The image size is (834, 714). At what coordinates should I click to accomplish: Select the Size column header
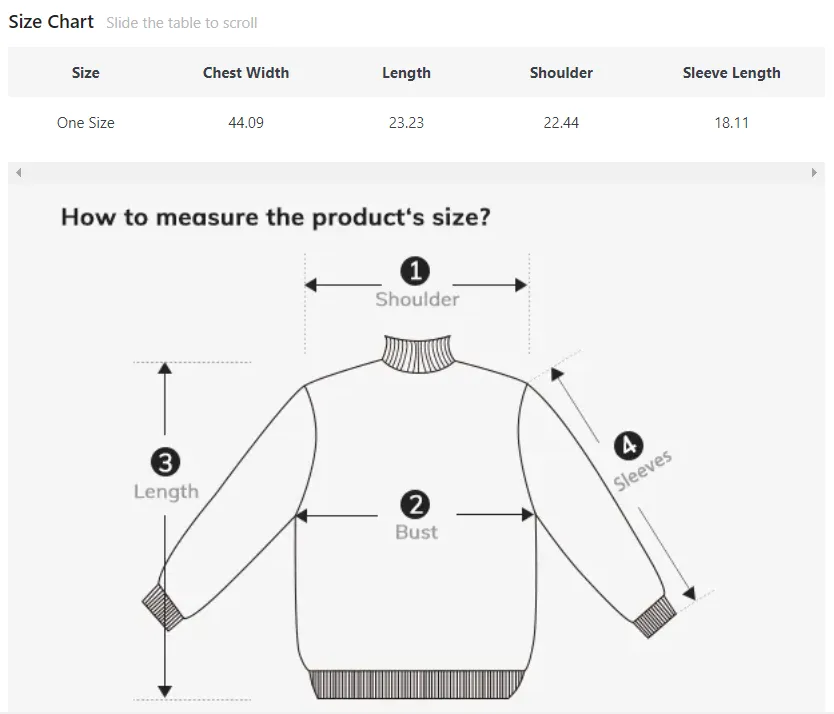86,73
